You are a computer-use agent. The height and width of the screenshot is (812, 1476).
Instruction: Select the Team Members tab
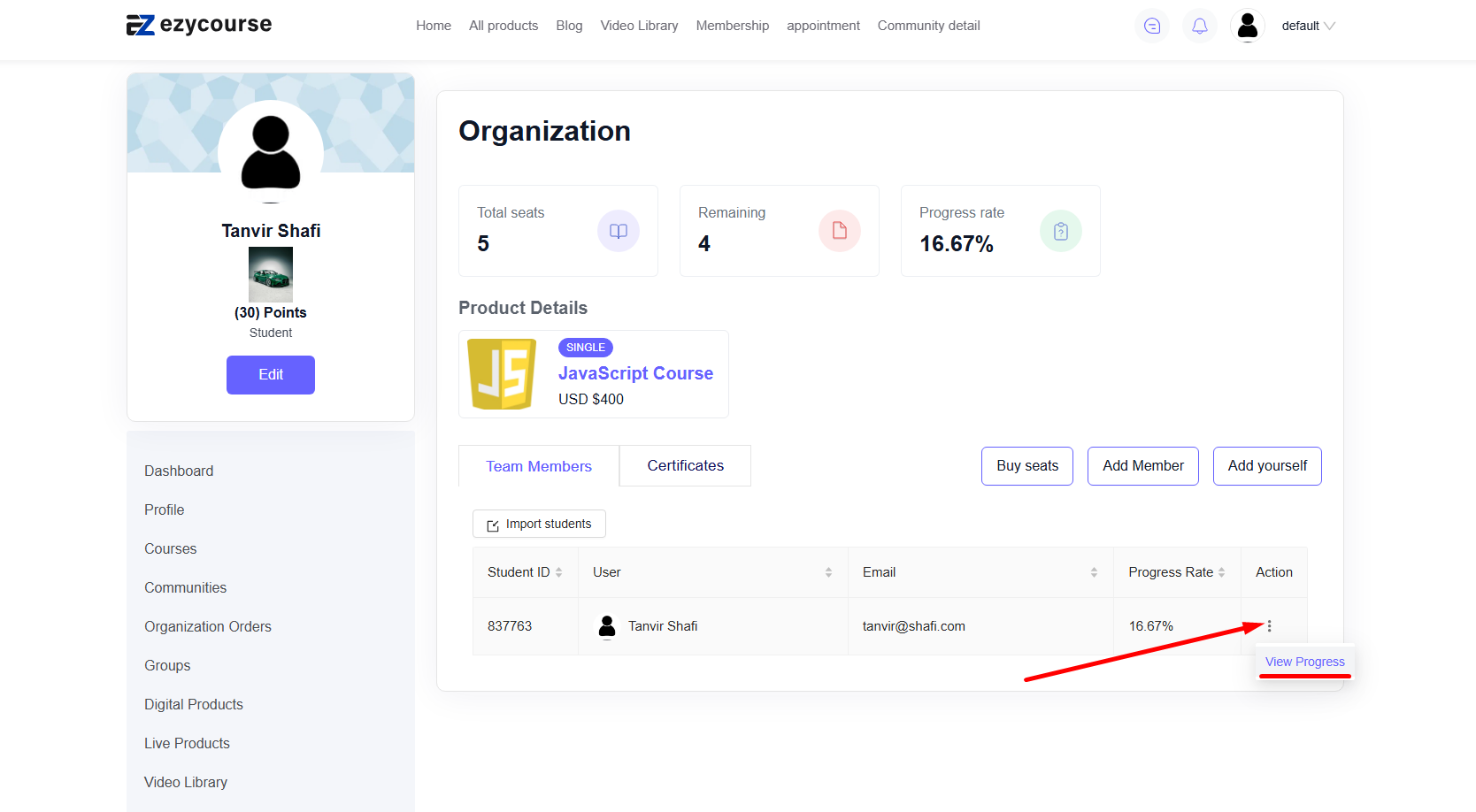coord(538,466)
